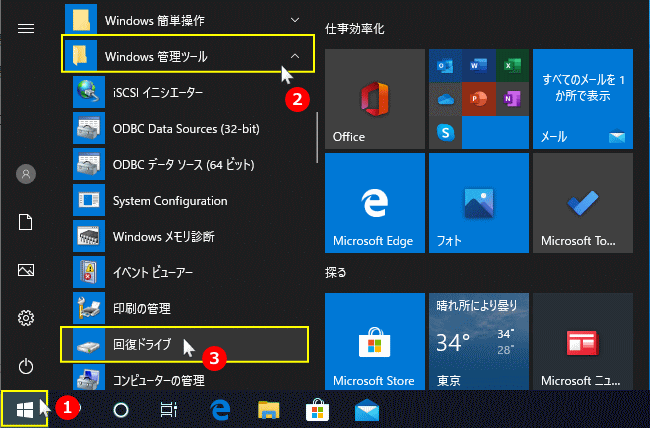Viewport: 650px width, 428px height.
Task: Open the Microsoft Edge tile
Action: tap(375, 203)
